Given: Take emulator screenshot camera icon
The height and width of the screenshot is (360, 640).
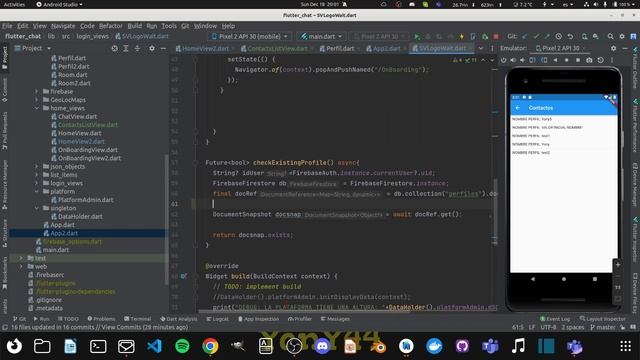Looking at the screenshot, I should coord(589,60).
